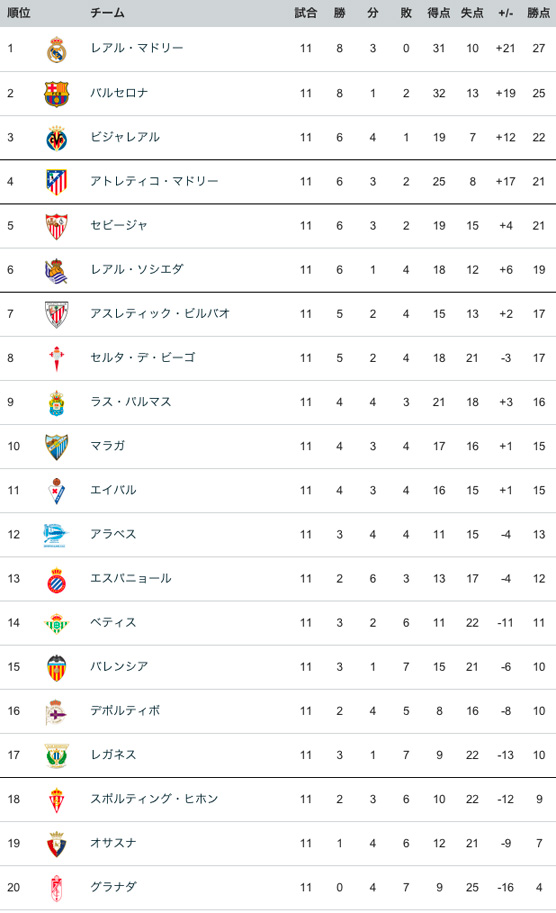This screenshot has height=913, width=556.
Task: Click the Celta de Vigo crest
Action: pos(56,358)
